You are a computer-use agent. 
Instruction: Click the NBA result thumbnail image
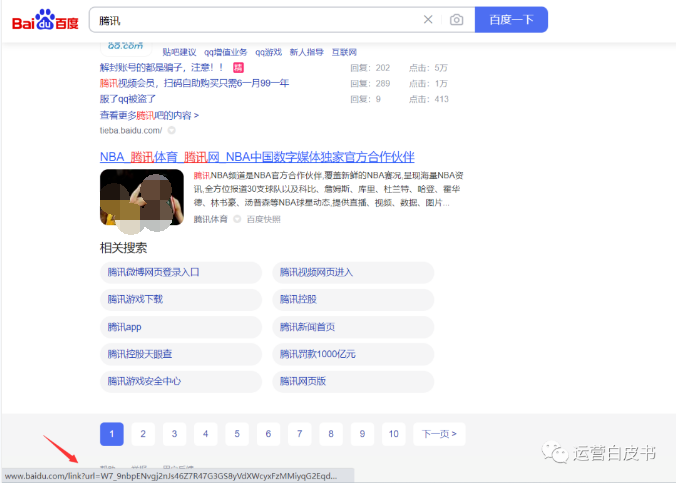(142, 197)
